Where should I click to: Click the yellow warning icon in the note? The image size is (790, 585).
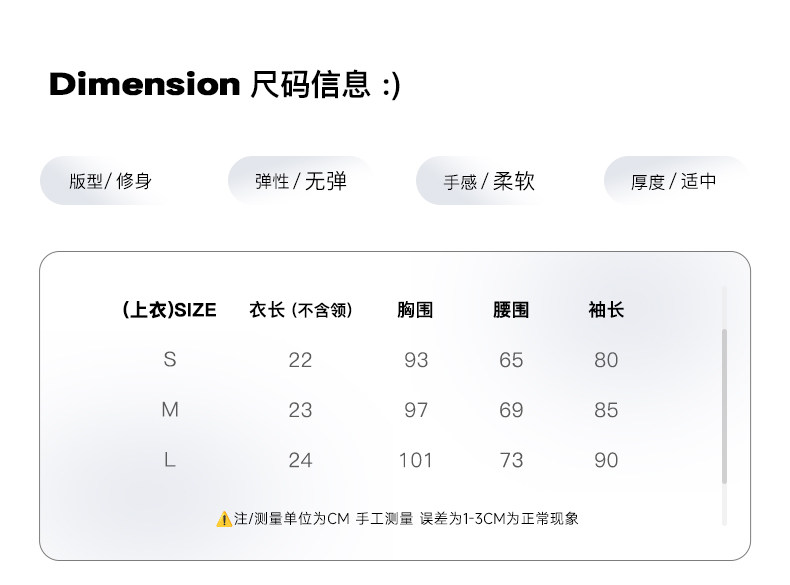click(x=224, y=519)
